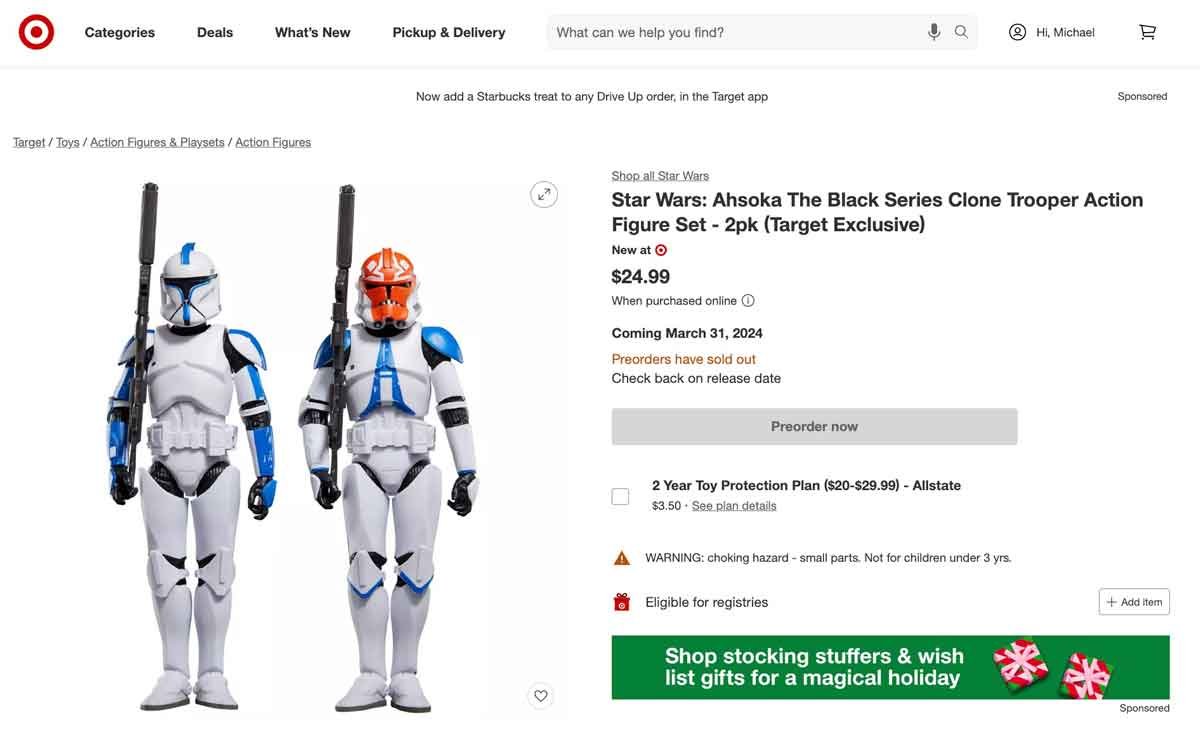
Task: Click the search magnifier icon
Action: point(960,31)
